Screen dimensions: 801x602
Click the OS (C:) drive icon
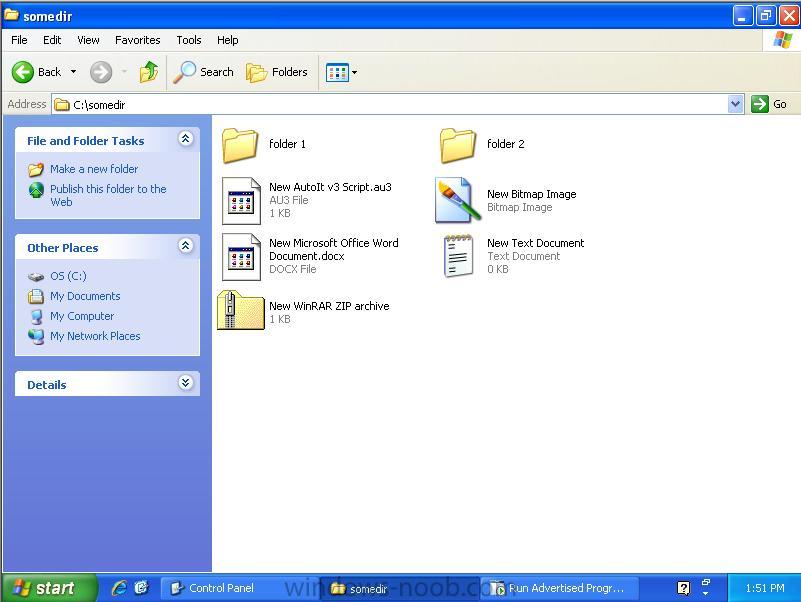point(36,276)
